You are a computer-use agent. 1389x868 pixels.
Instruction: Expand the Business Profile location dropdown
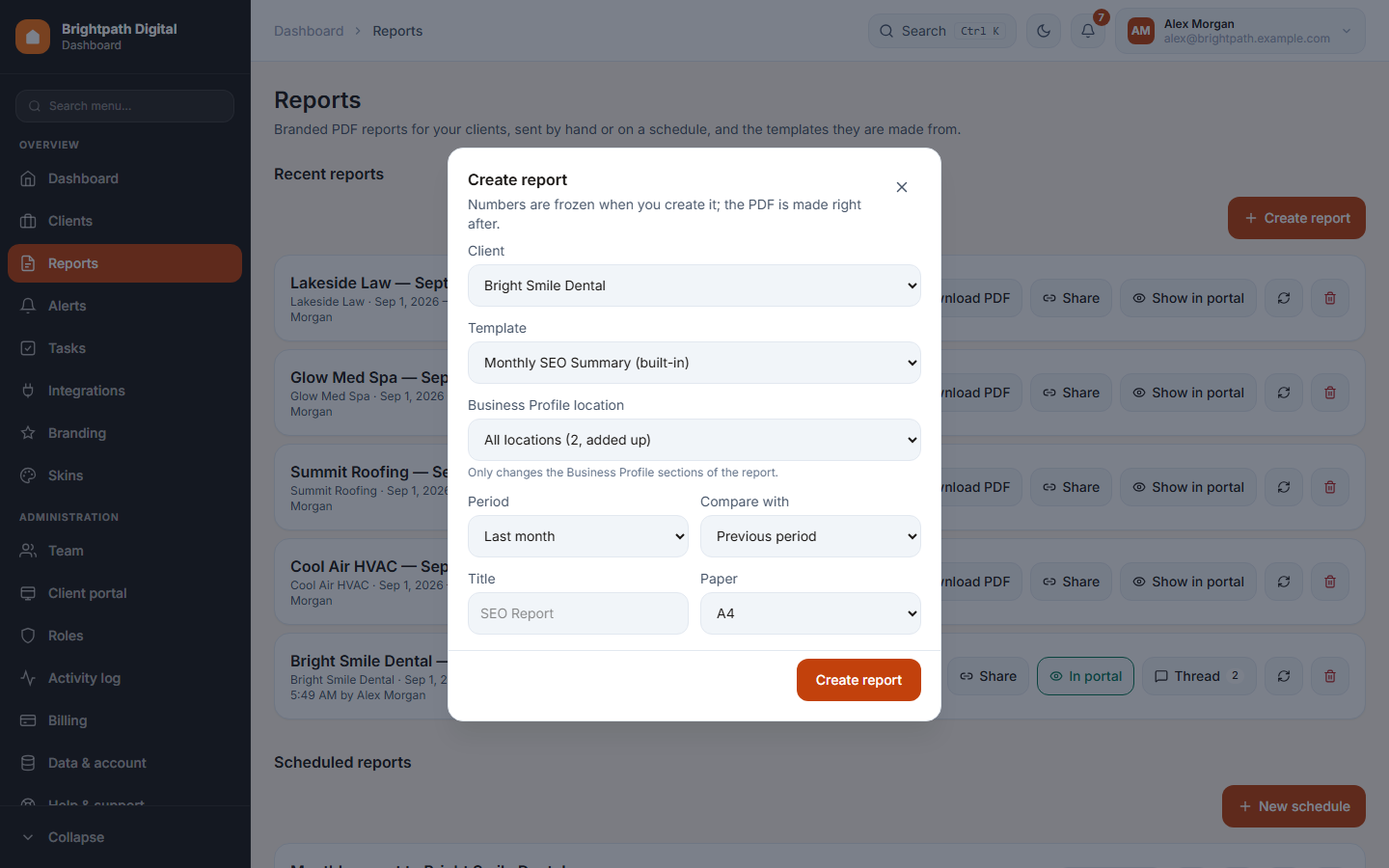(x=694, y=440)
